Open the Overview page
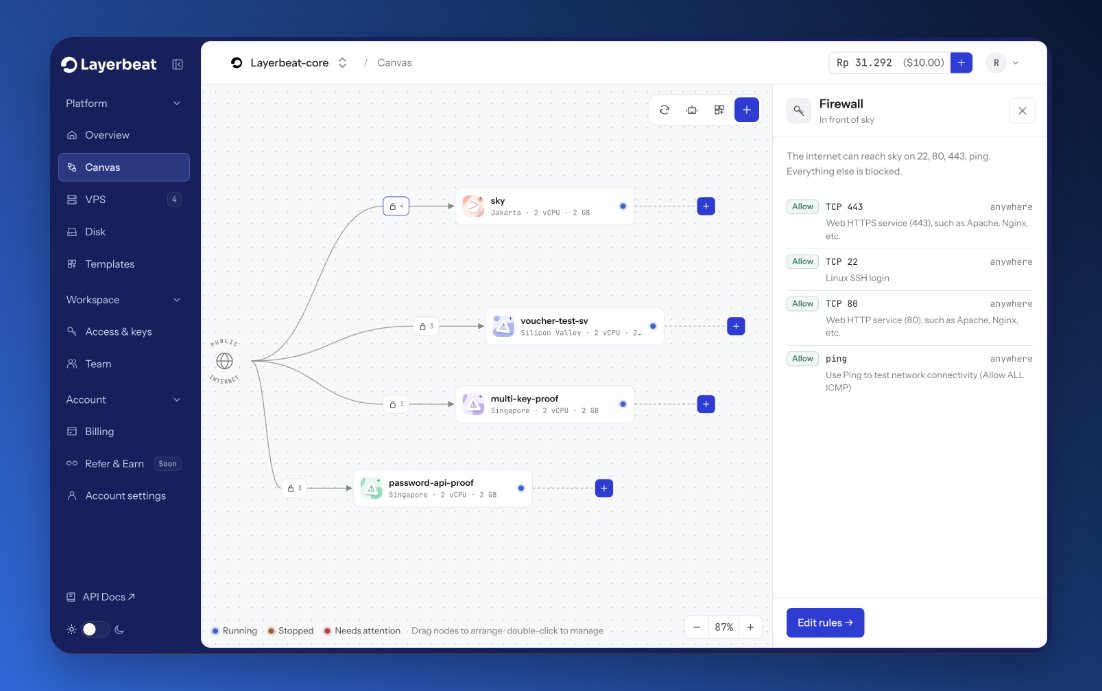This screenshot has width=1102, height=691. tap(124, 135)
